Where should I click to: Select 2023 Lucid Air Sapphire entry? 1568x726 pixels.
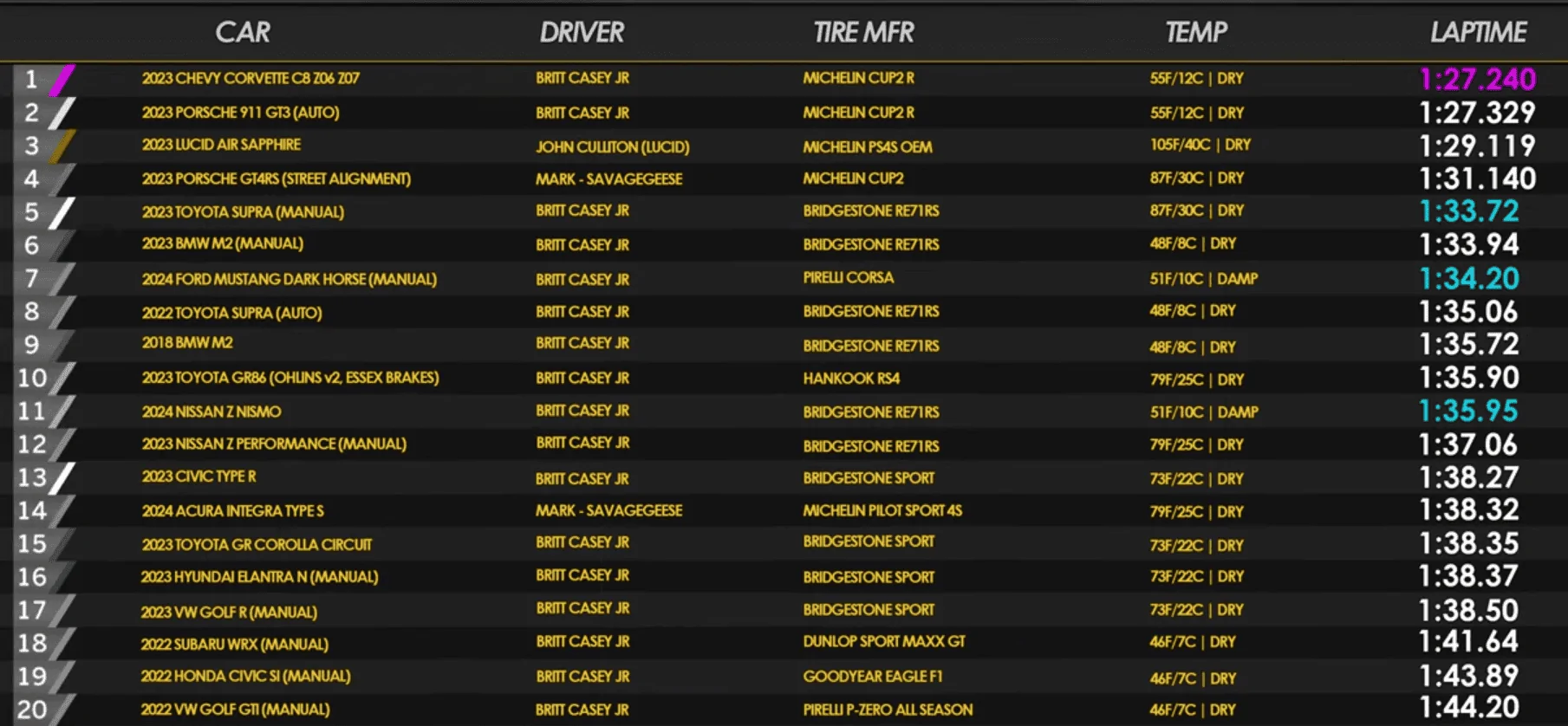pos(221,145)
